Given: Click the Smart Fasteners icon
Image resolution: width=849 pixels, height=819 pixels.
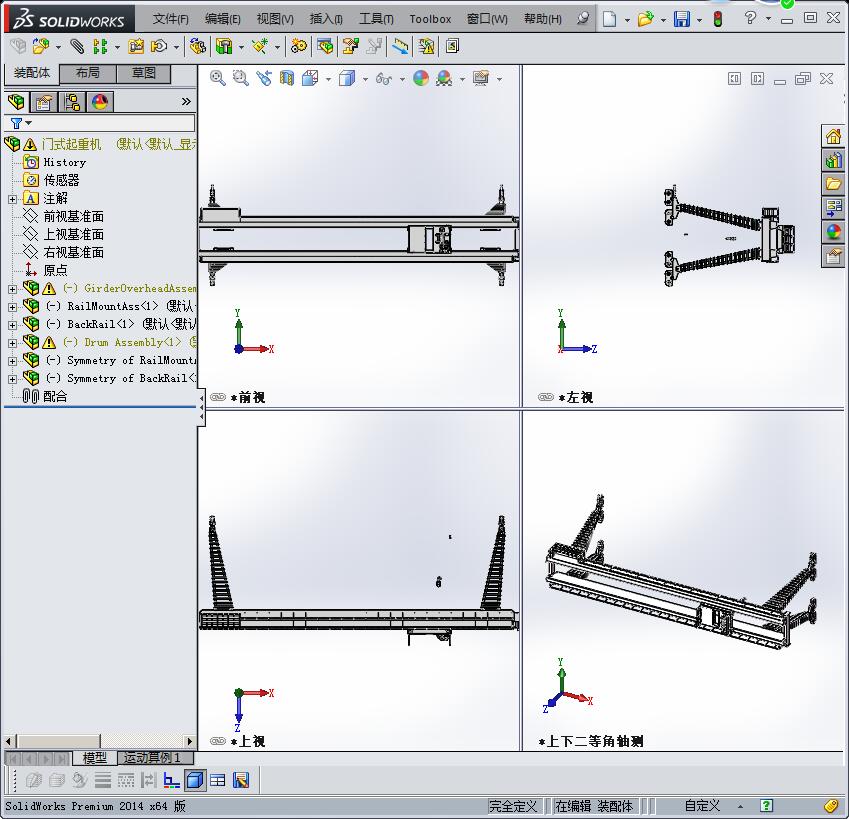Looking at the screenshot, I should pos(135,47).
